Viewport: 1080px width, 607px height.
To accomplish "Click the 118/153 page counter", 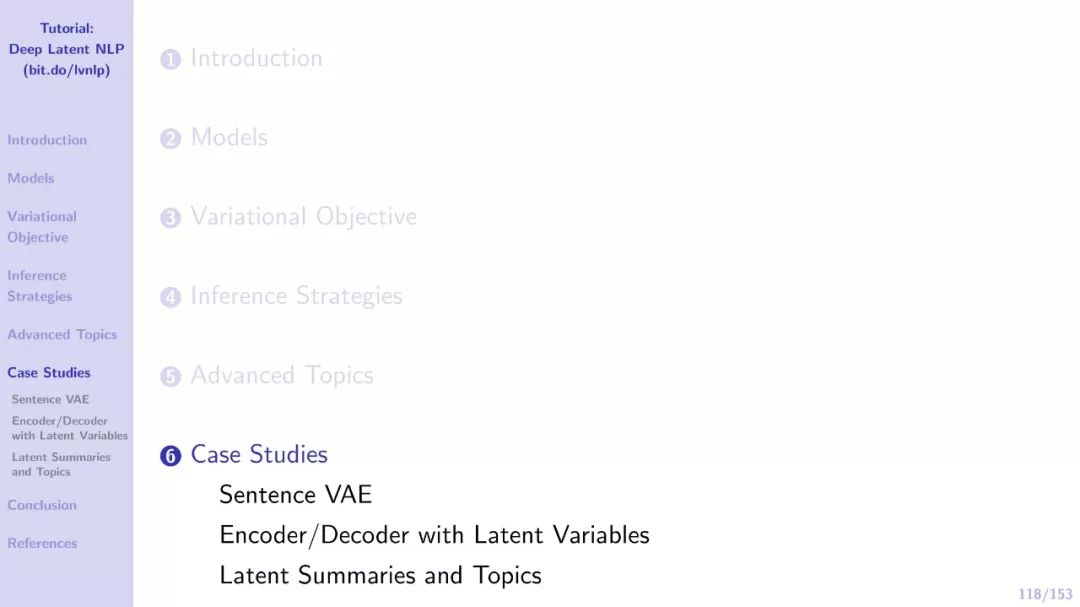I will (x=1045, y=594).
